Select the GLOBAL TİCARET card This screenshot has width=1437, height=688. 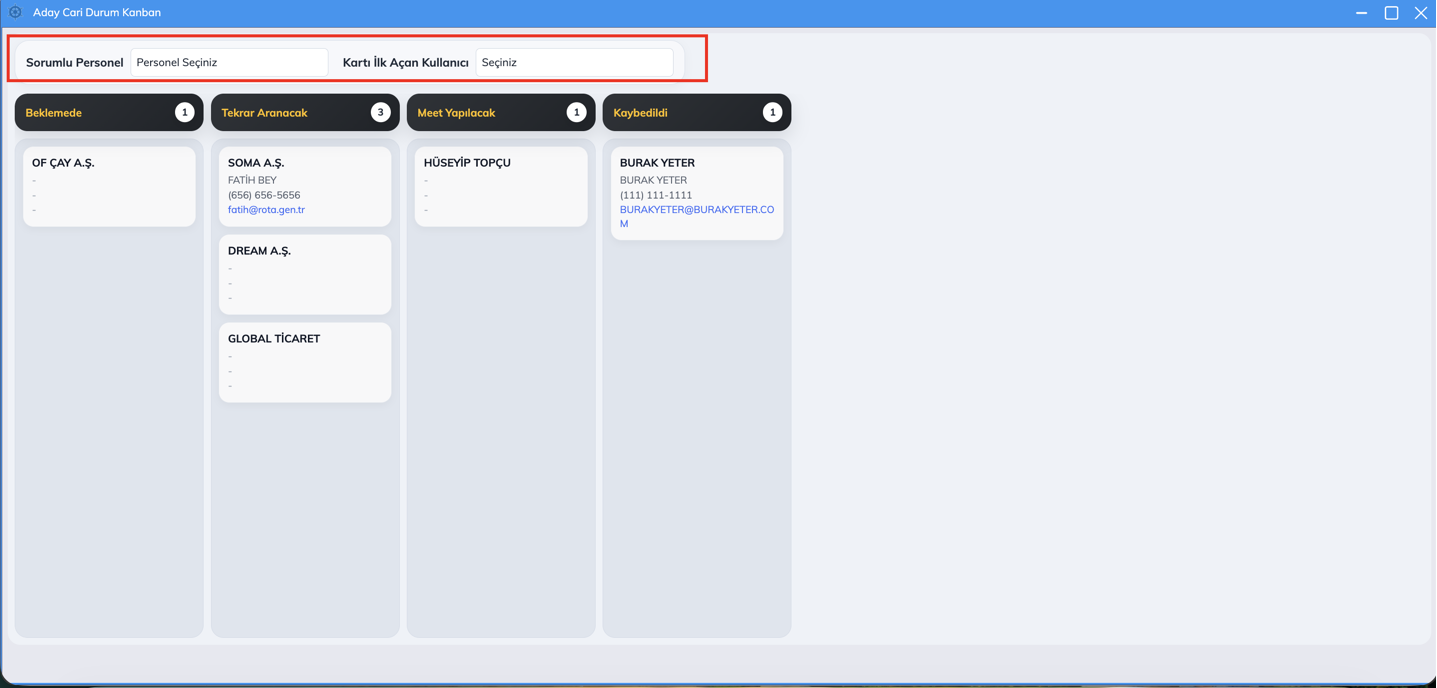305,363
